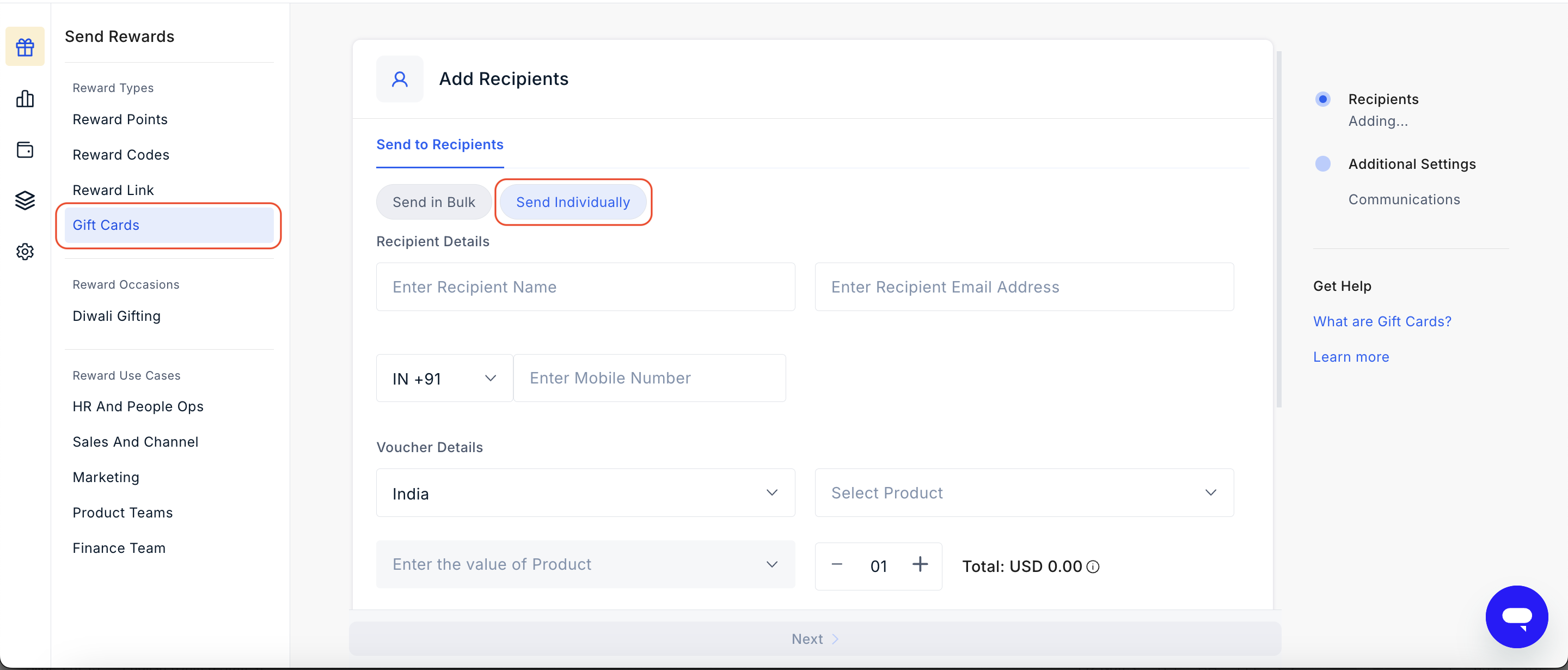Click the form panel vertical scrollbar
Image resolution: width=1568 pixels, height=670 pixels.
click(x=1279, y=229)
